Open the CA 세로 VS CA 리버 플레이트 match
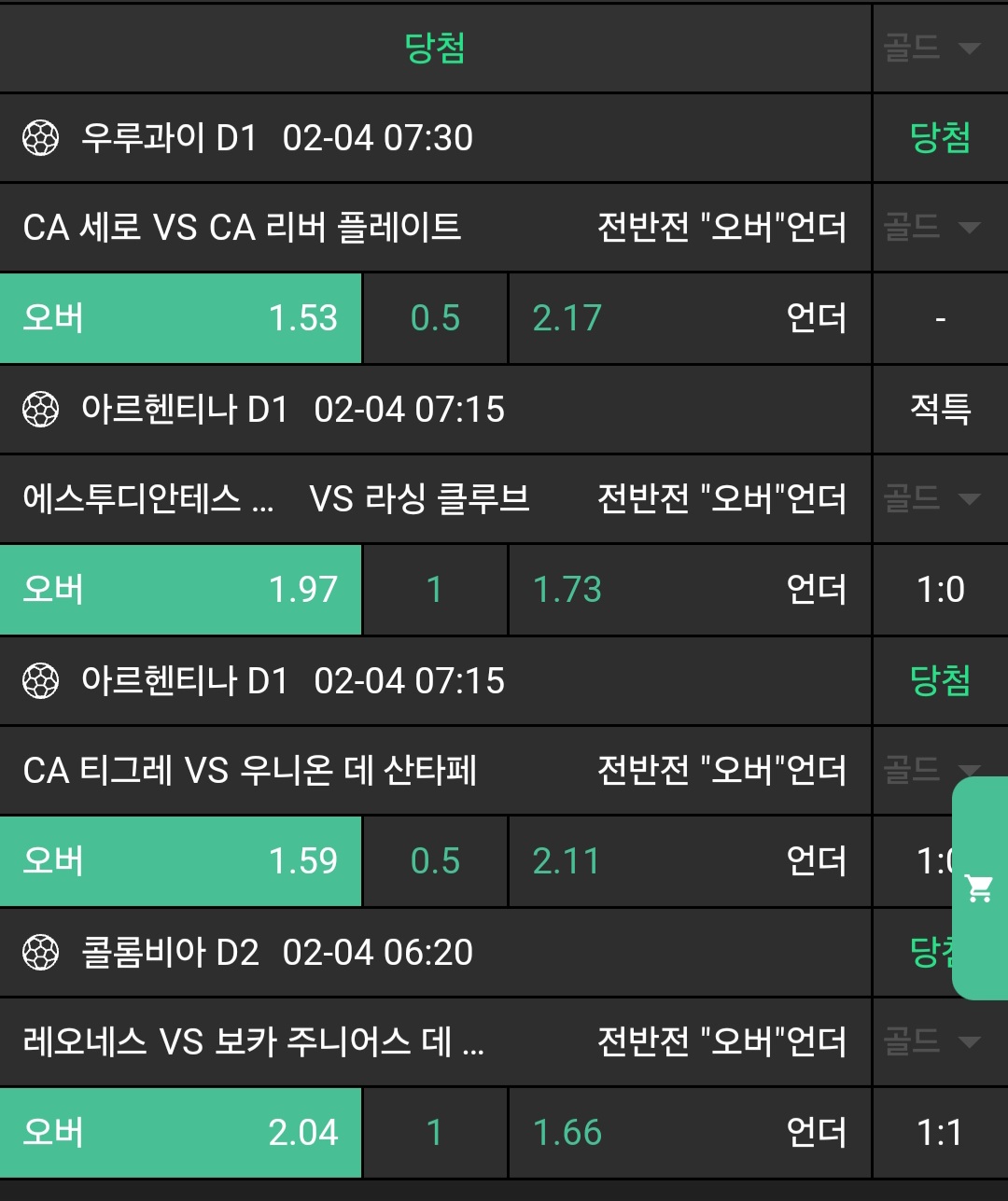 click(x=242, y=227)
